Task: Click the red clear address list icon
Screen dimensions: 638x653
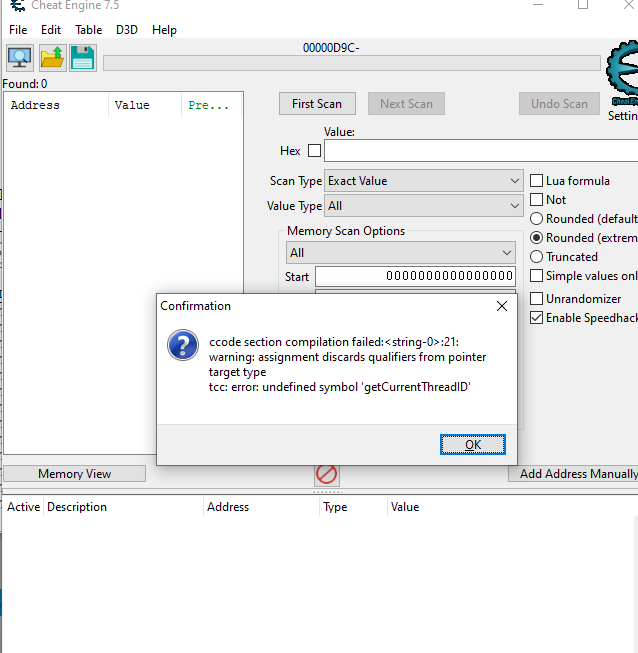Action: coord(326,474)
